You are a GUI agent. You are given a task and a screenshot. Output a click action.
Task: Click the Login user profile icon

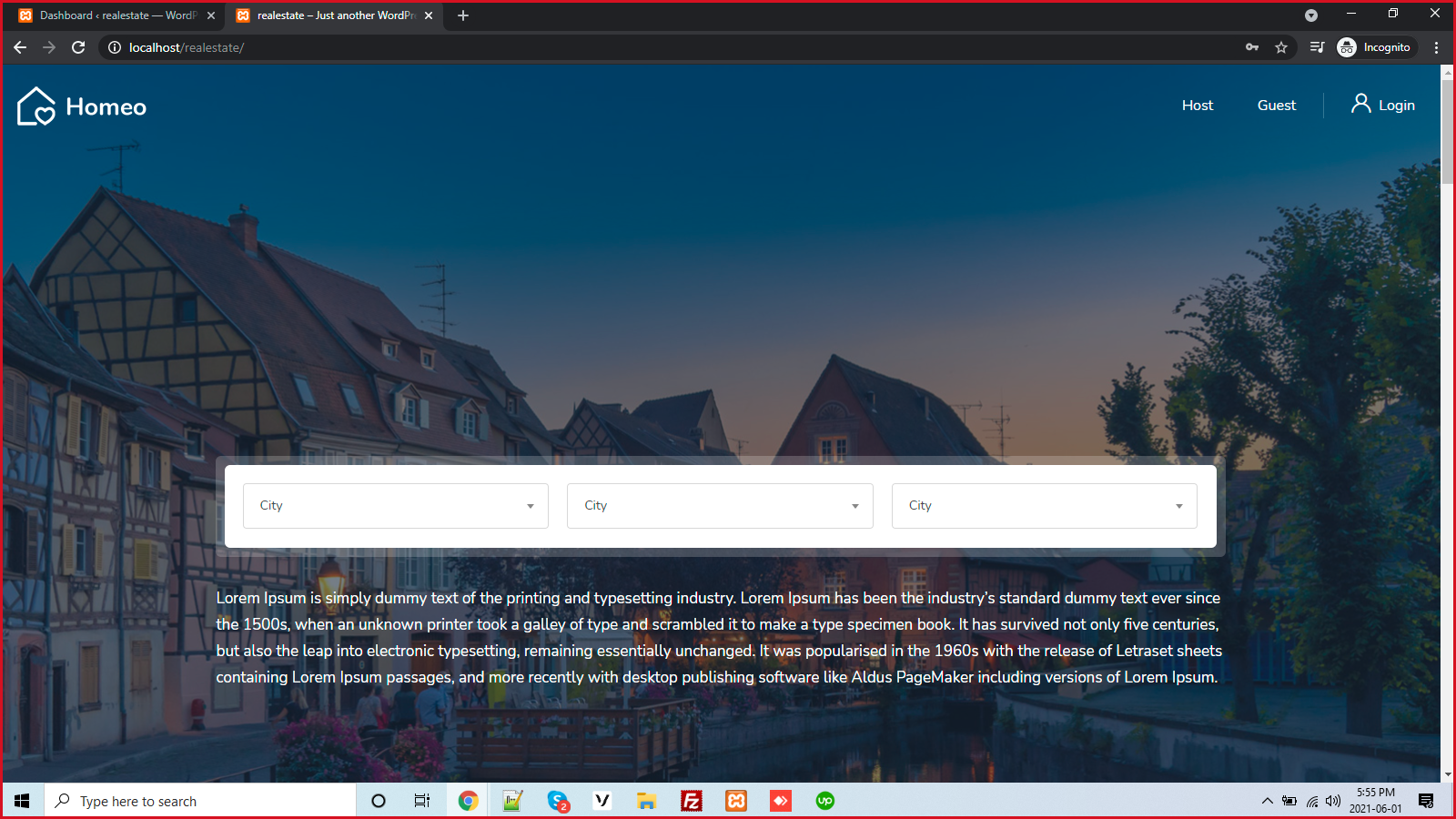point(1360,104)
